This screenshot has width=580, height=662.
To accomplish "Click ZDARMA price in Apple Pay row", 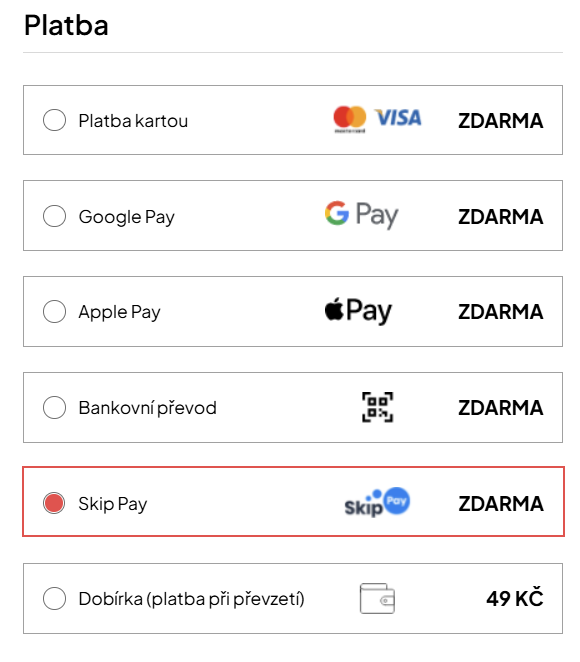I will [x=501, y=312].
